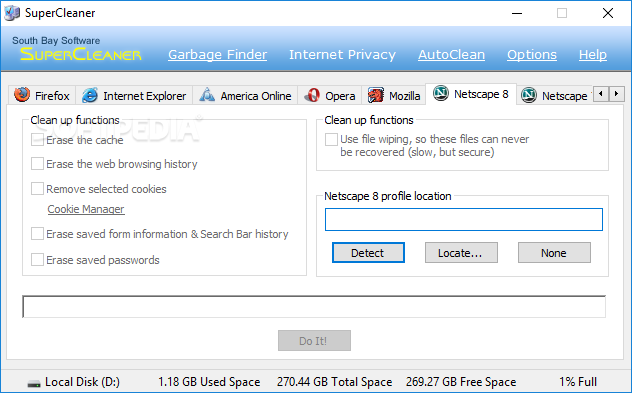Click the Locate... button
Viewport: 632px width, 393px height.
tap(461, 253)
